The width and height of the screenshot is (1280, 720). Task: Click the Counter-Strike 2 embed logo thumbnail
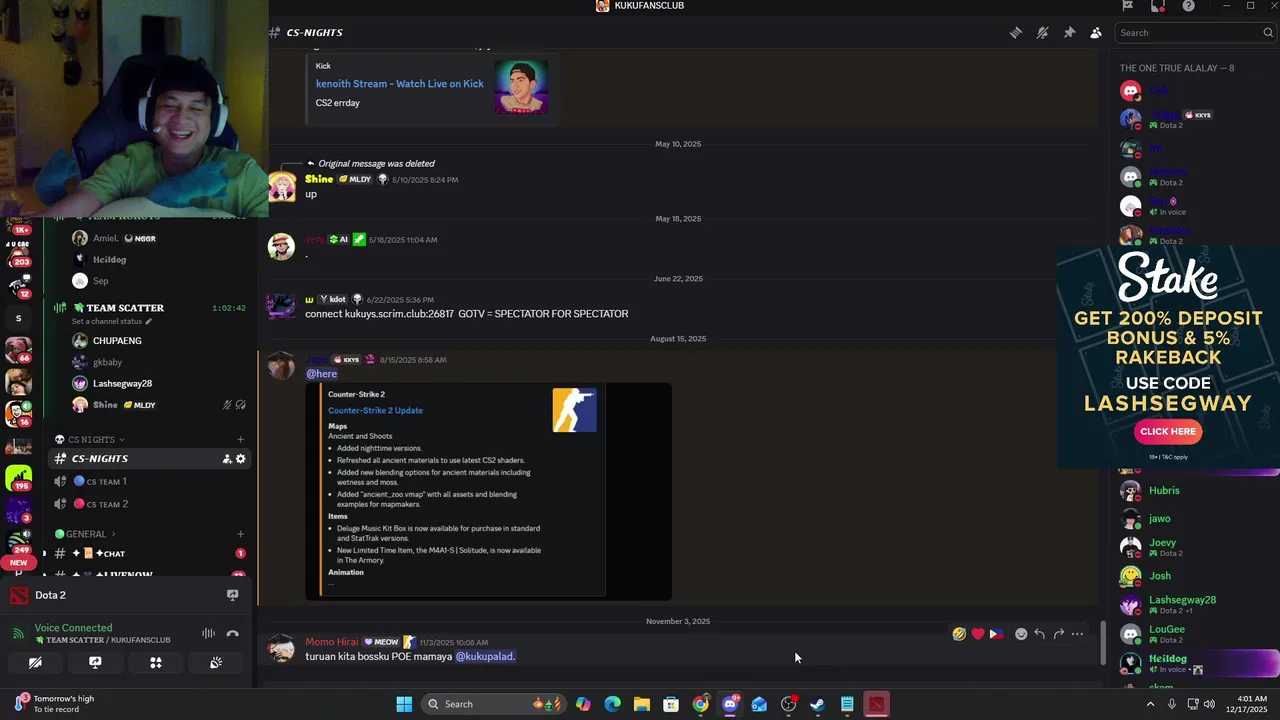tap(574, 410)
